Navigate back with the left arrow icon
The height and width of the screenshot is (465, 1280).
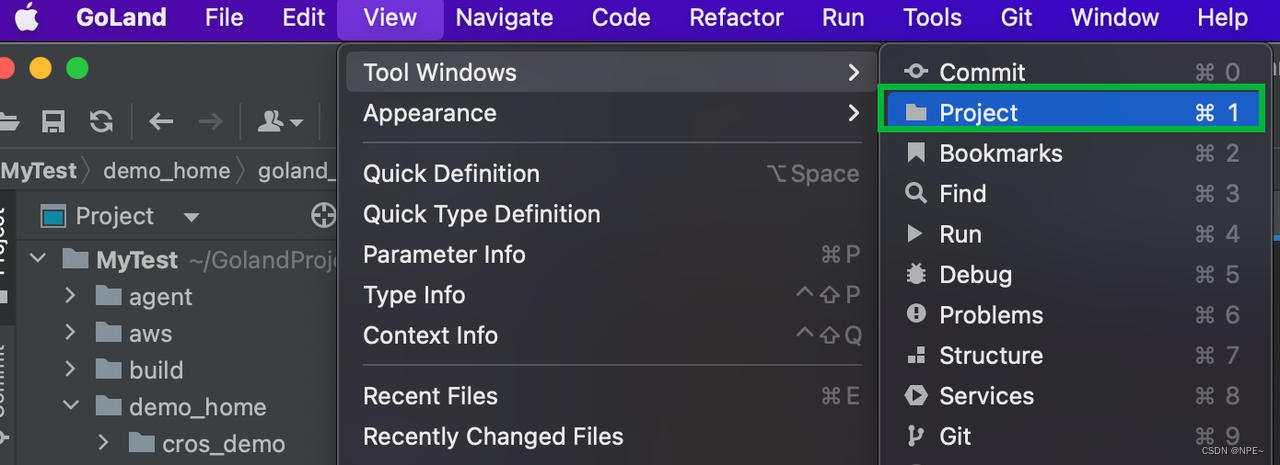click(x=161, y=122)
